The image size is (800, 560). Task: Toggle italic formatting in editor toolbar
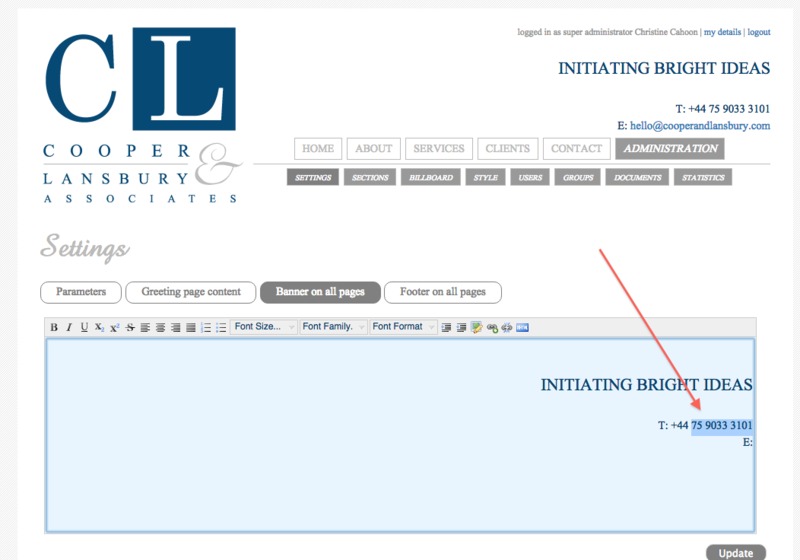(69, 327)
